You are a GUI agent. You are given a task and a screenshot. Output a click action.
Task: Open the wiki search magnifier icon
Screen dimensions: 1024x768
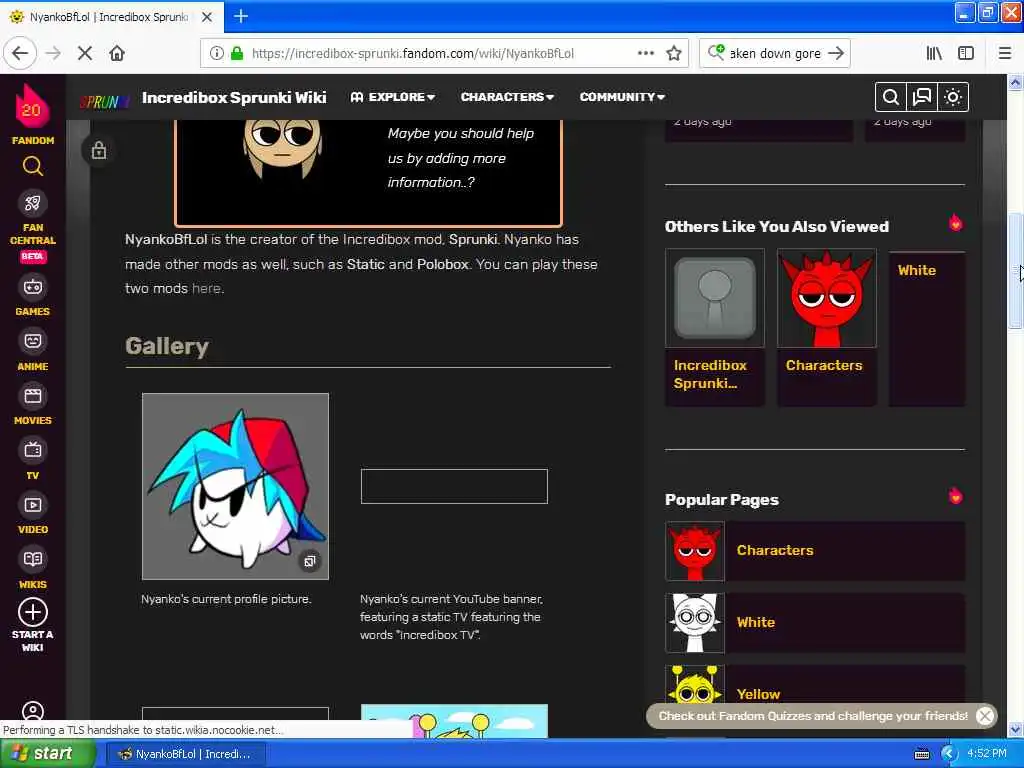tap(890, 97)
